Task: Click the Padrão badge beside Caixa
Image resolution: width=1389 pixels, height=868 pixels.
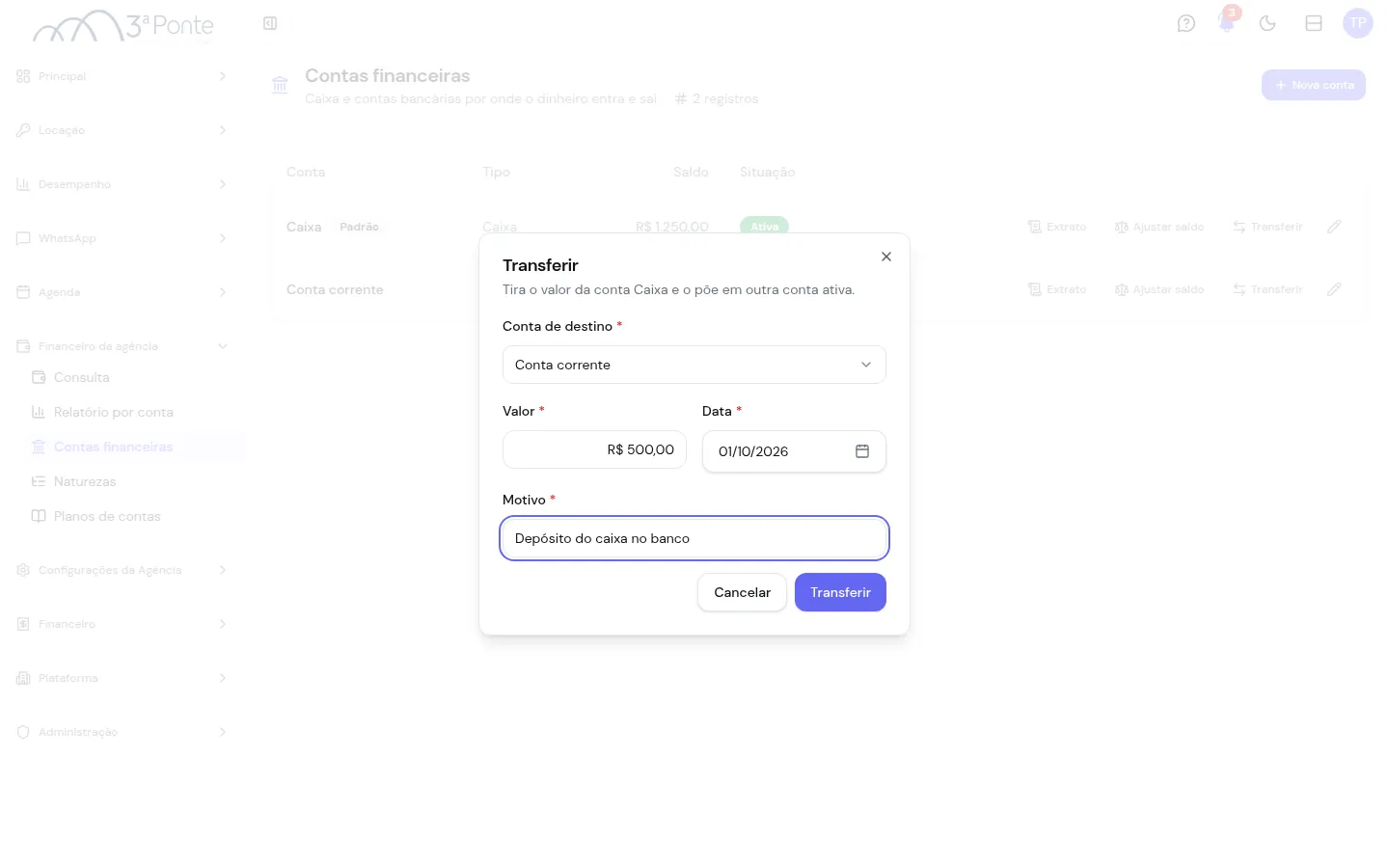Action: [359, 227]
